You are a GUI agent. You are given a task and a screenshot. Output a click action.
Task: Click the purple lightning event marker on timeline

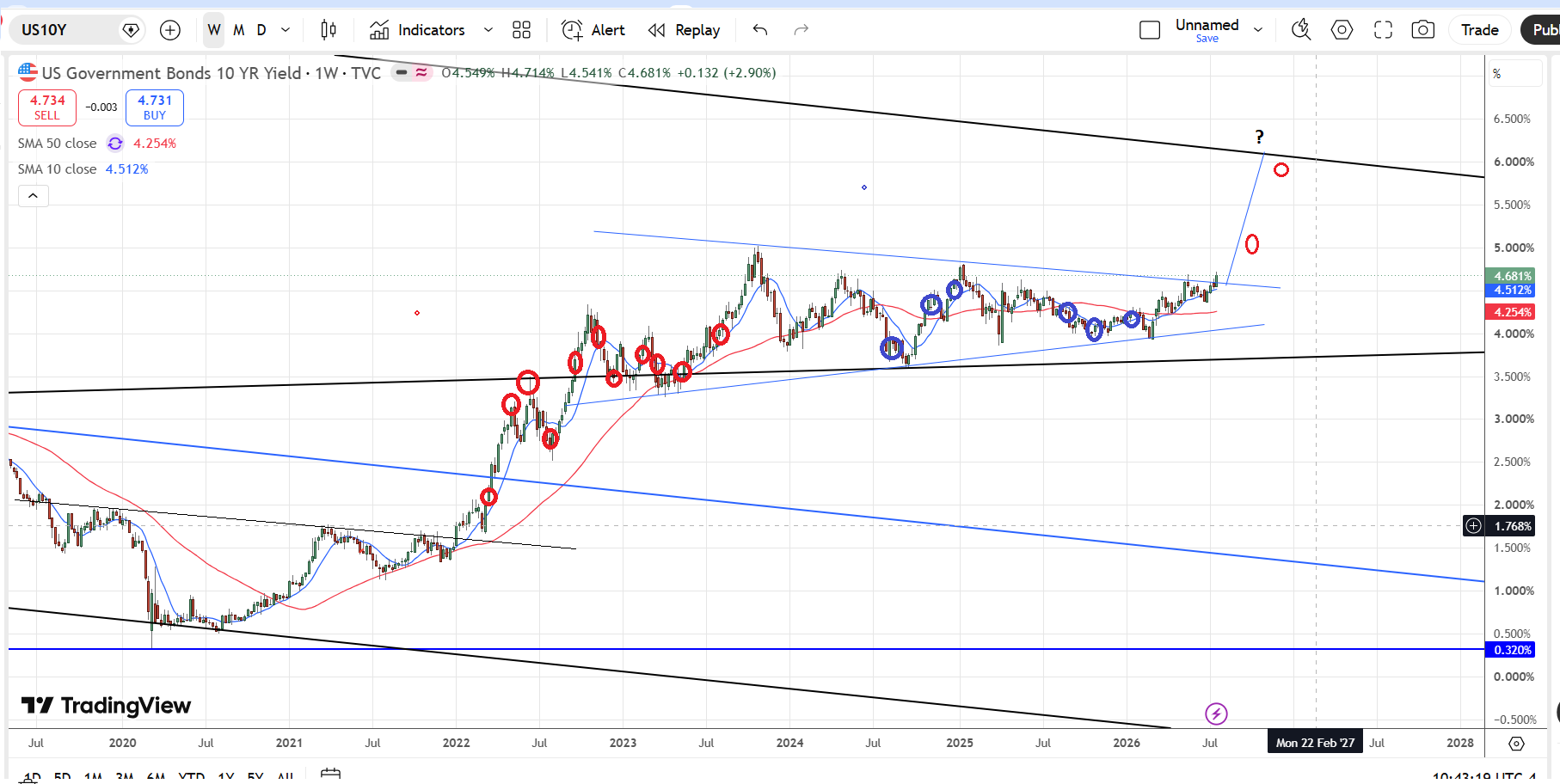[x=1216, y=714]
